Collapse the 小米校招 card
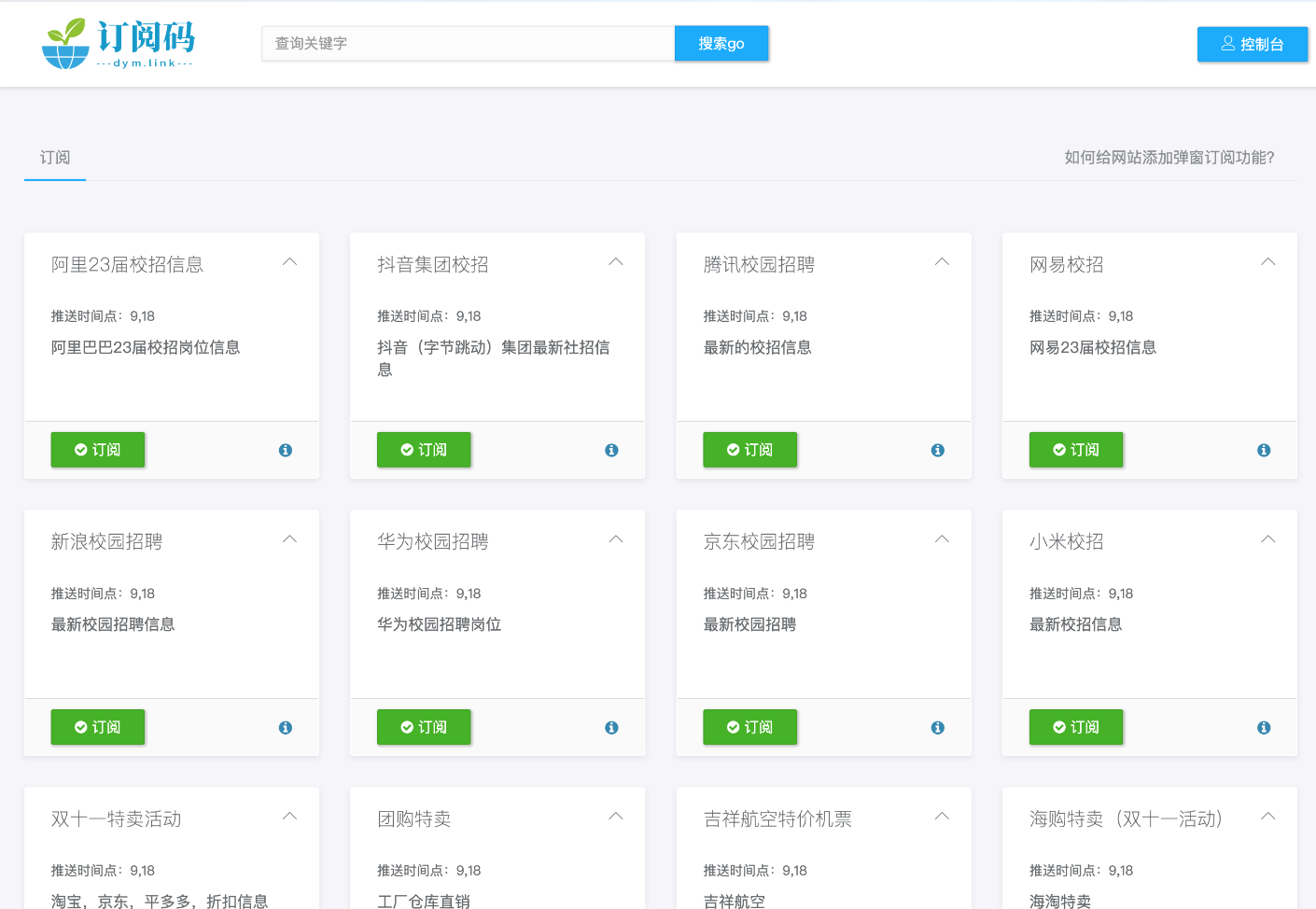The height and width of the screenshot is (909, 1316). click(1267, 539)
